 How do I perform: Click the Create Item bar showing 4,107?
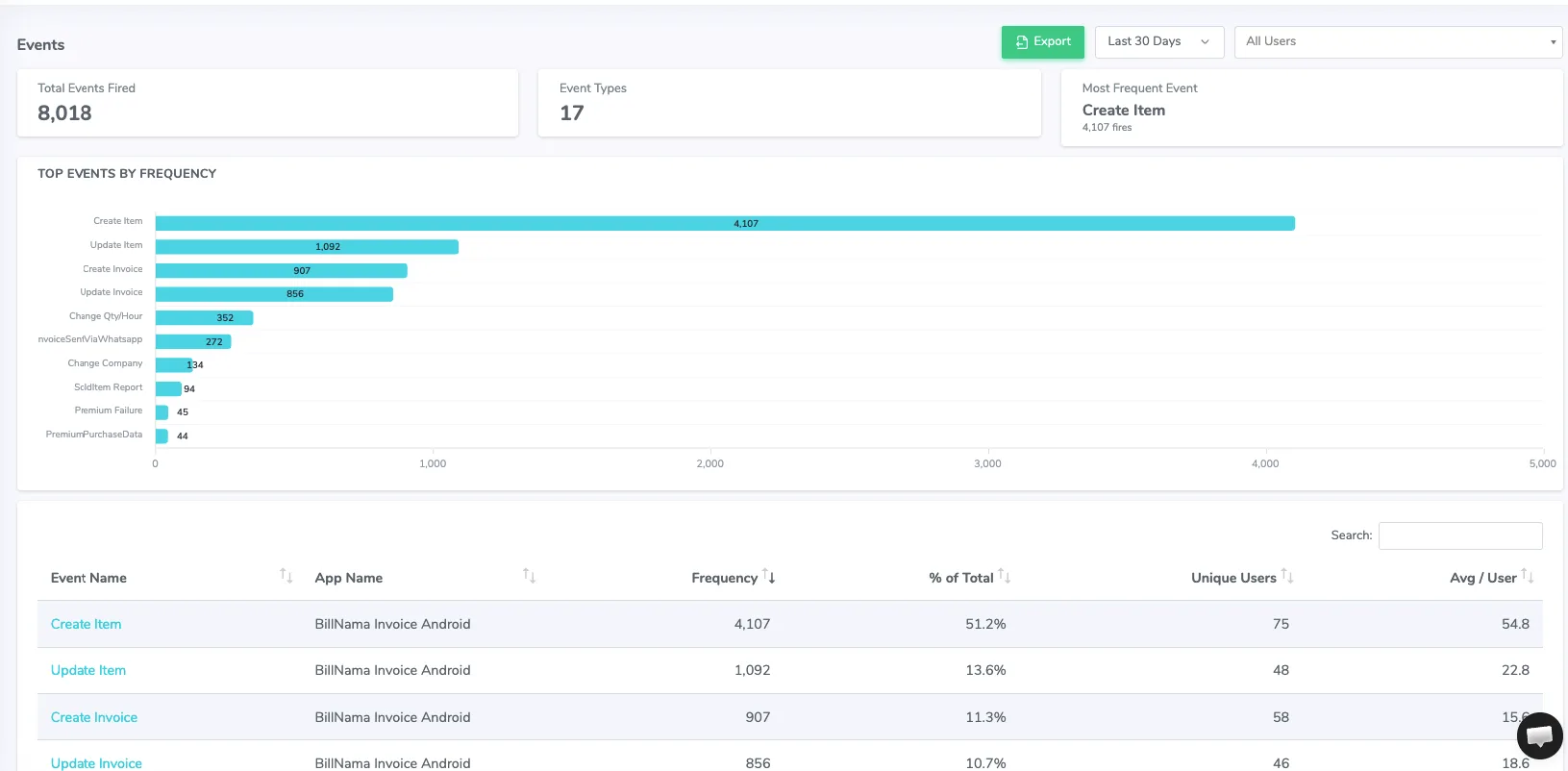click(x=725, y=223)
